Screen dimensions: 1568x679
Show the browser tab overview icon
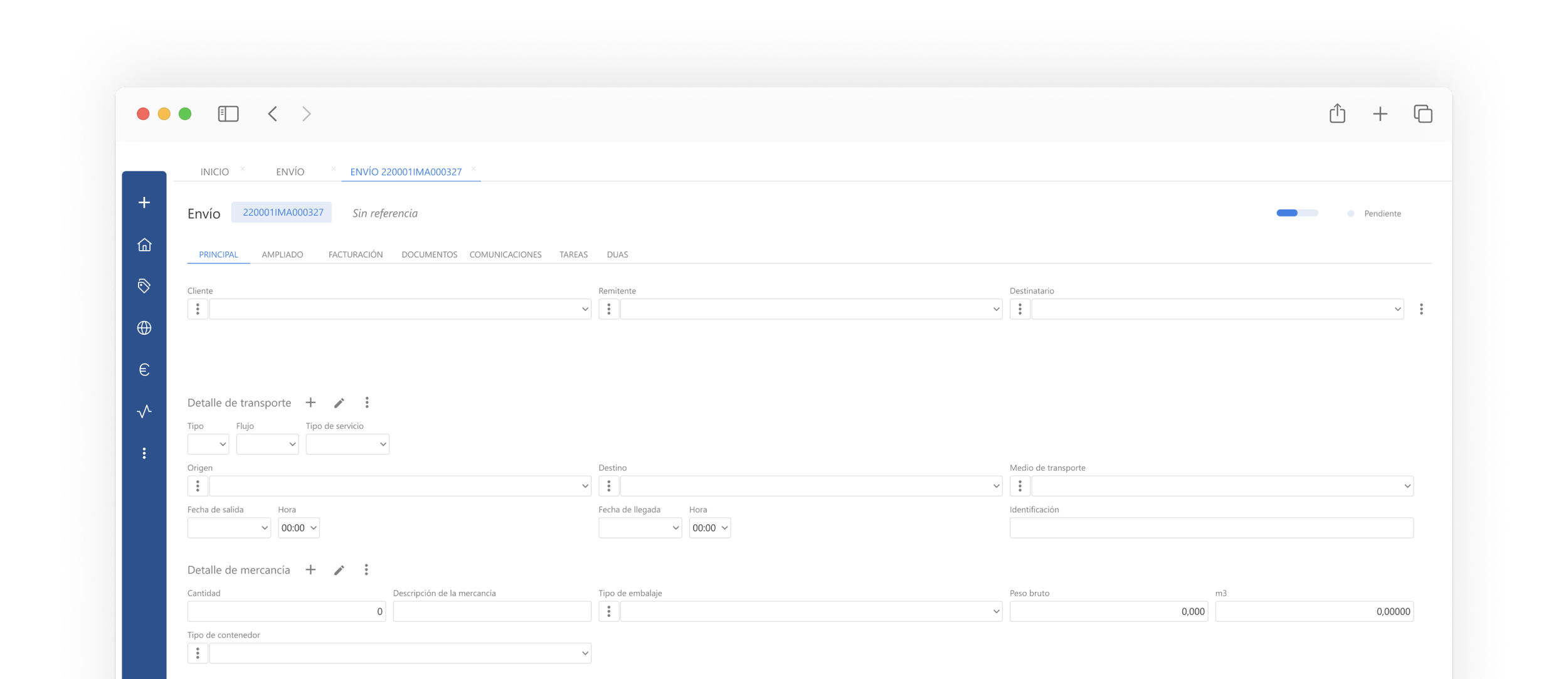tap(1422, 113)
